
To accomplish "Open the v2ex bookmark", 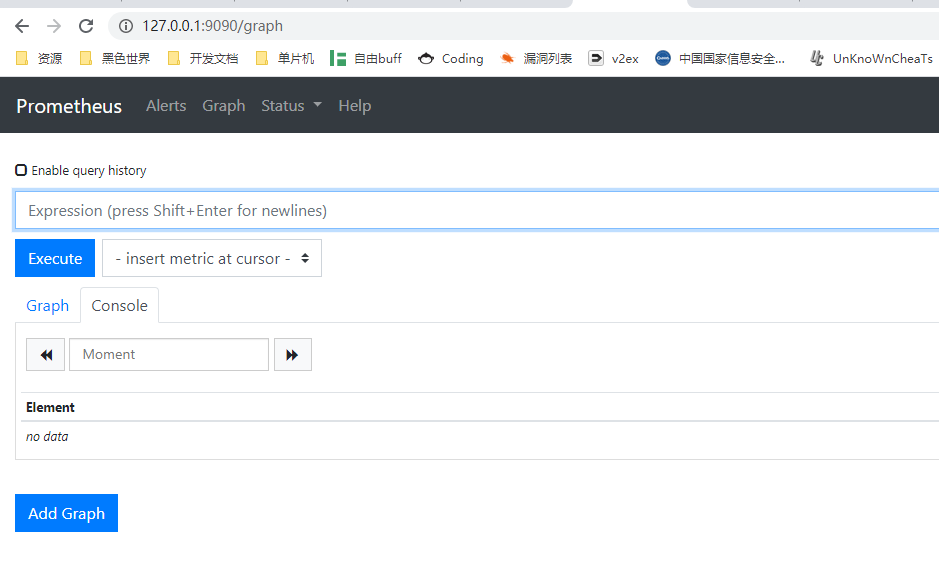I will pos(614,58).
